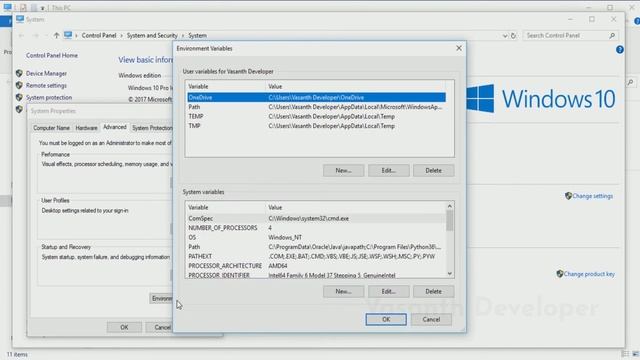Screen dimensions: 640x360
Task: Click System window title bar icon
Action: tap(20, 19)
